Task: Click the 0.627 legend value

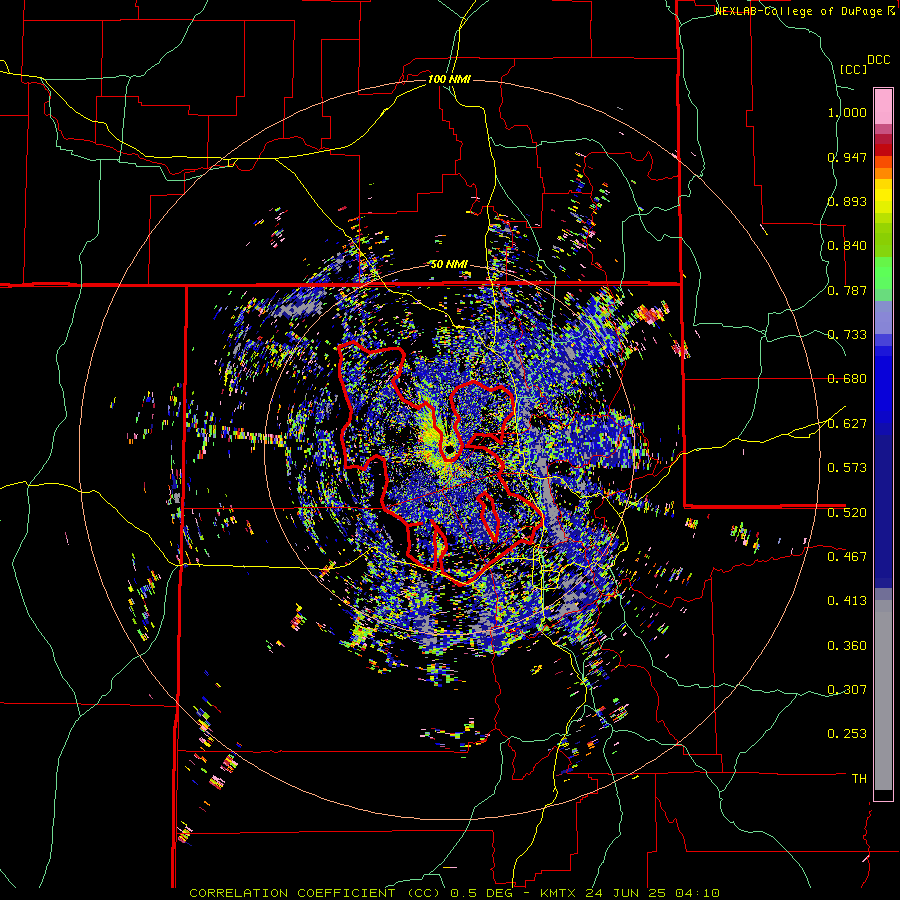Action: [x=847, y=424]
